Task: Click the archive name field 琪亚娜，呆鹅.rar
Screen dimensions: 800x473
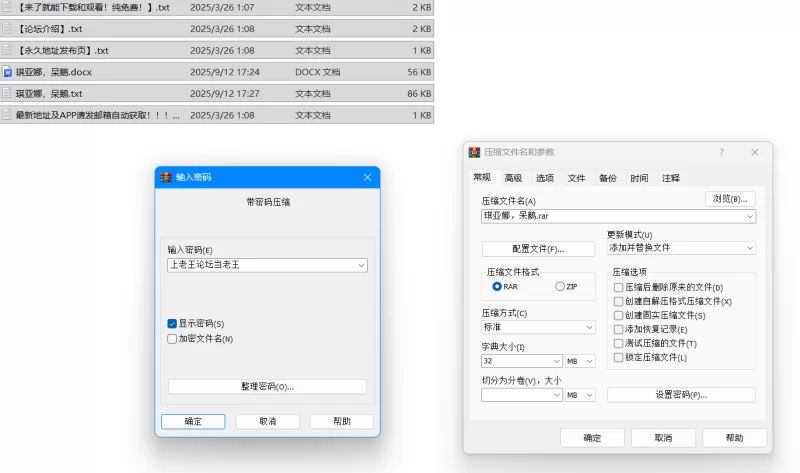Action: tap(618, 216)
